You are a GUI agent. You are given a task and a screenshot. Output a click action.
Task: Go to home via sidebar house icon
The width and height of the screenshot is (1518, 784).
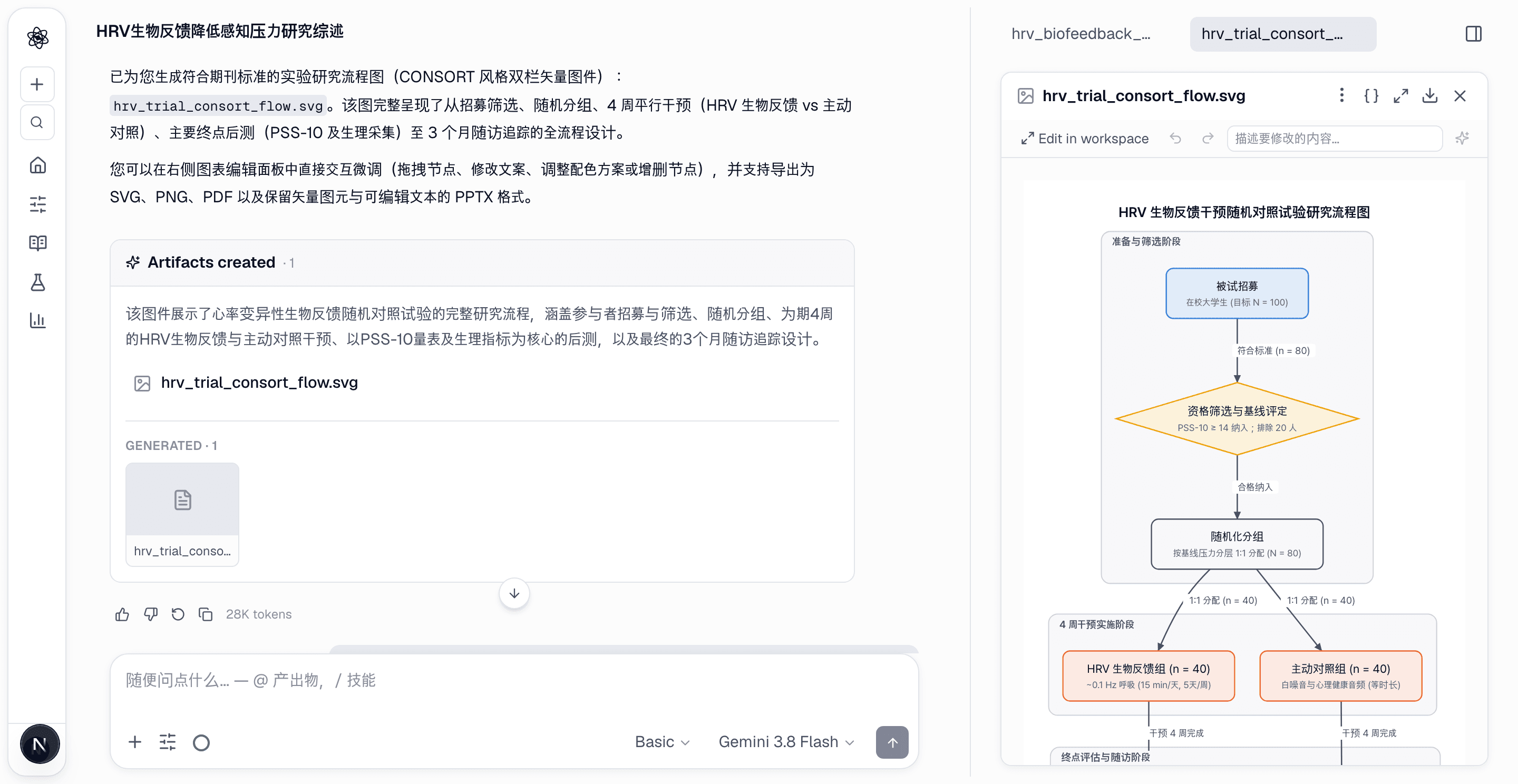[x=37, y=165]
